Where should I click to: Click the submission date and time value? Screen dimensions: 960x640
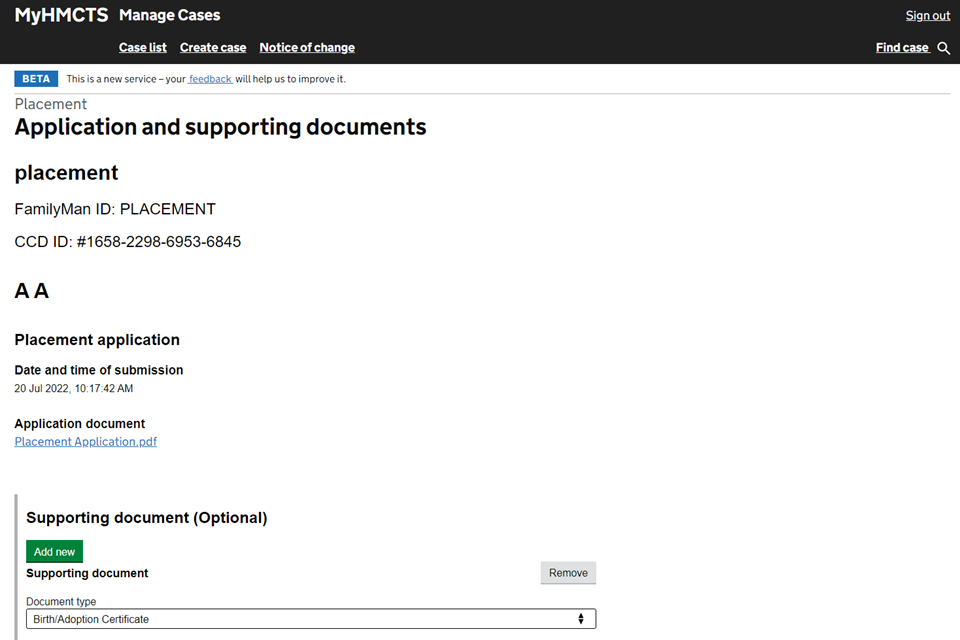[x=74, y=388]
